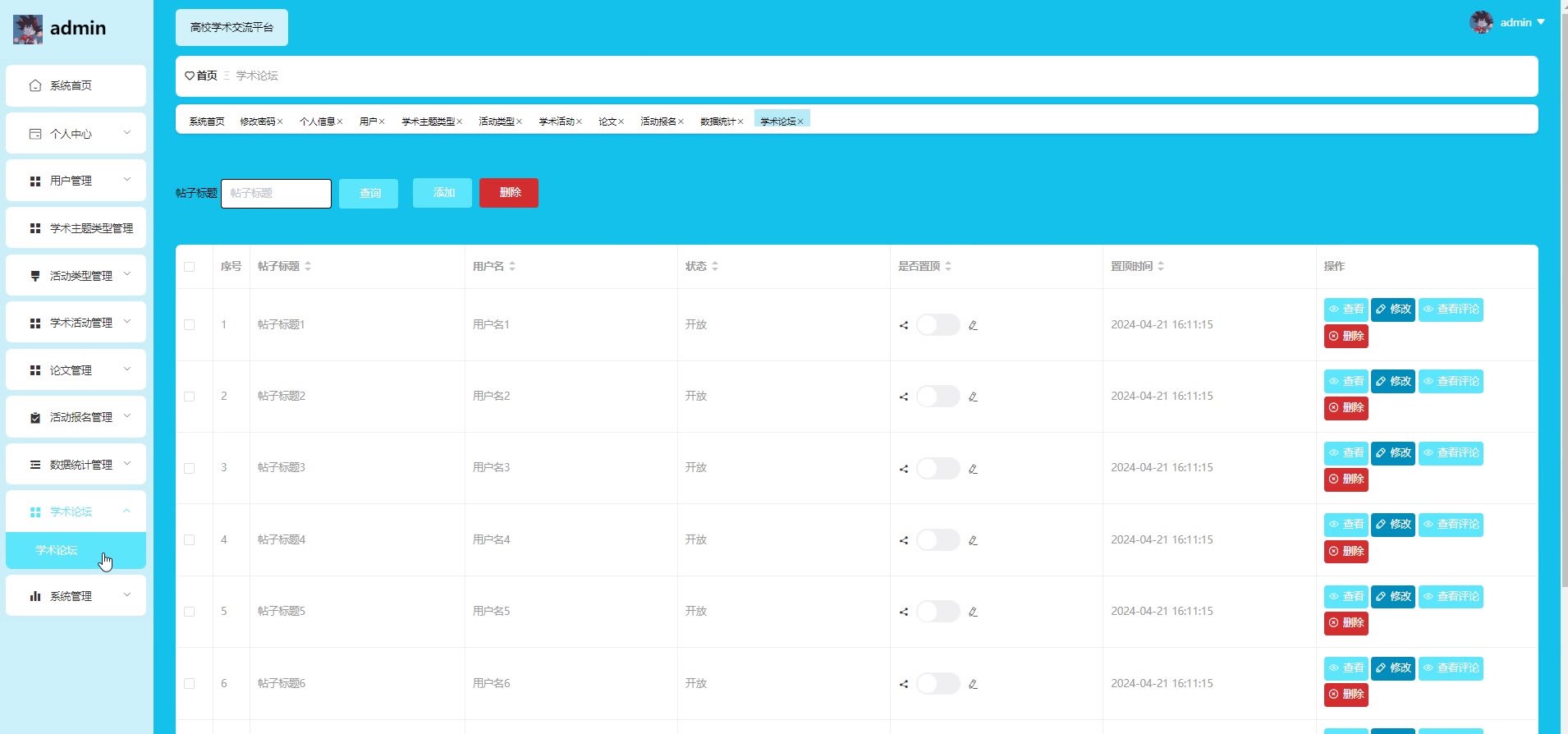
Task: Open the 学术论坛 submenu item
Action: (x=76, y=550)
